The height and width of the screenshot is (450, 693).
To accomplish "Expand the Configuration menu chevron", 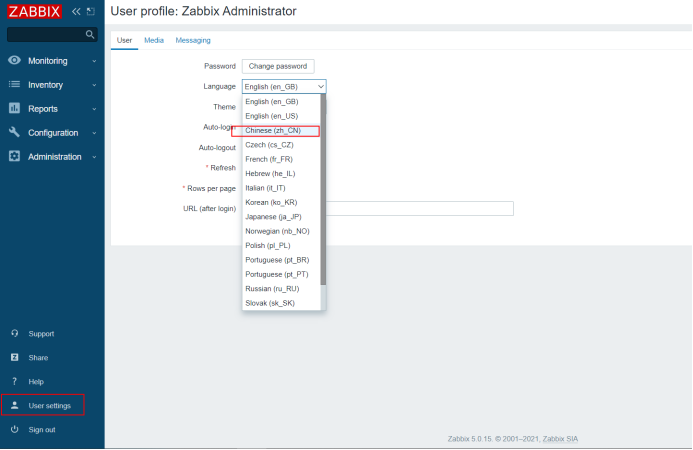I will pos(94,133).
